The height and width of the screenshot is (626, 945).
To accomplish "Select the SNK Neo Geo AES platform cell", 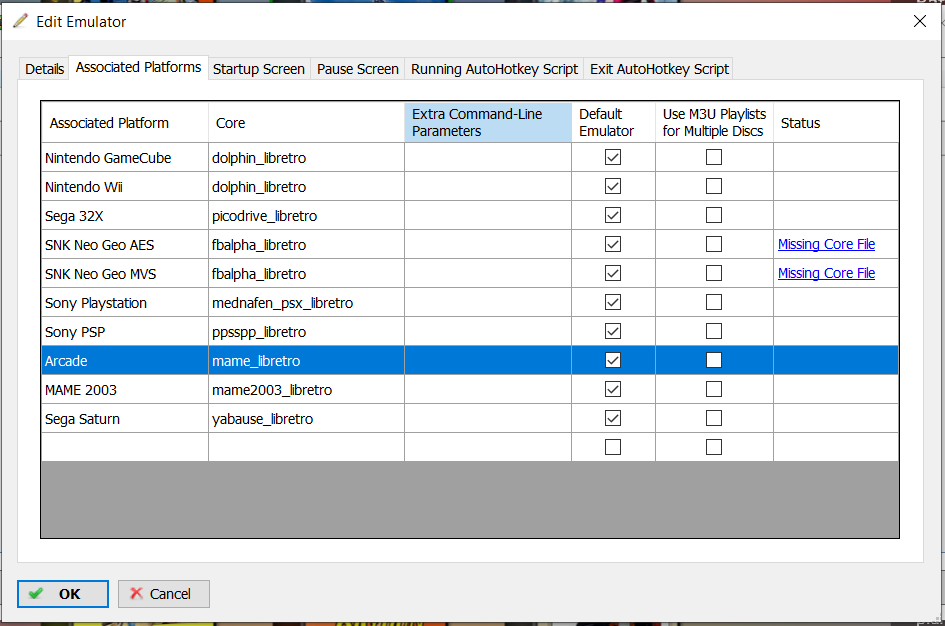I will click(125, 245).
